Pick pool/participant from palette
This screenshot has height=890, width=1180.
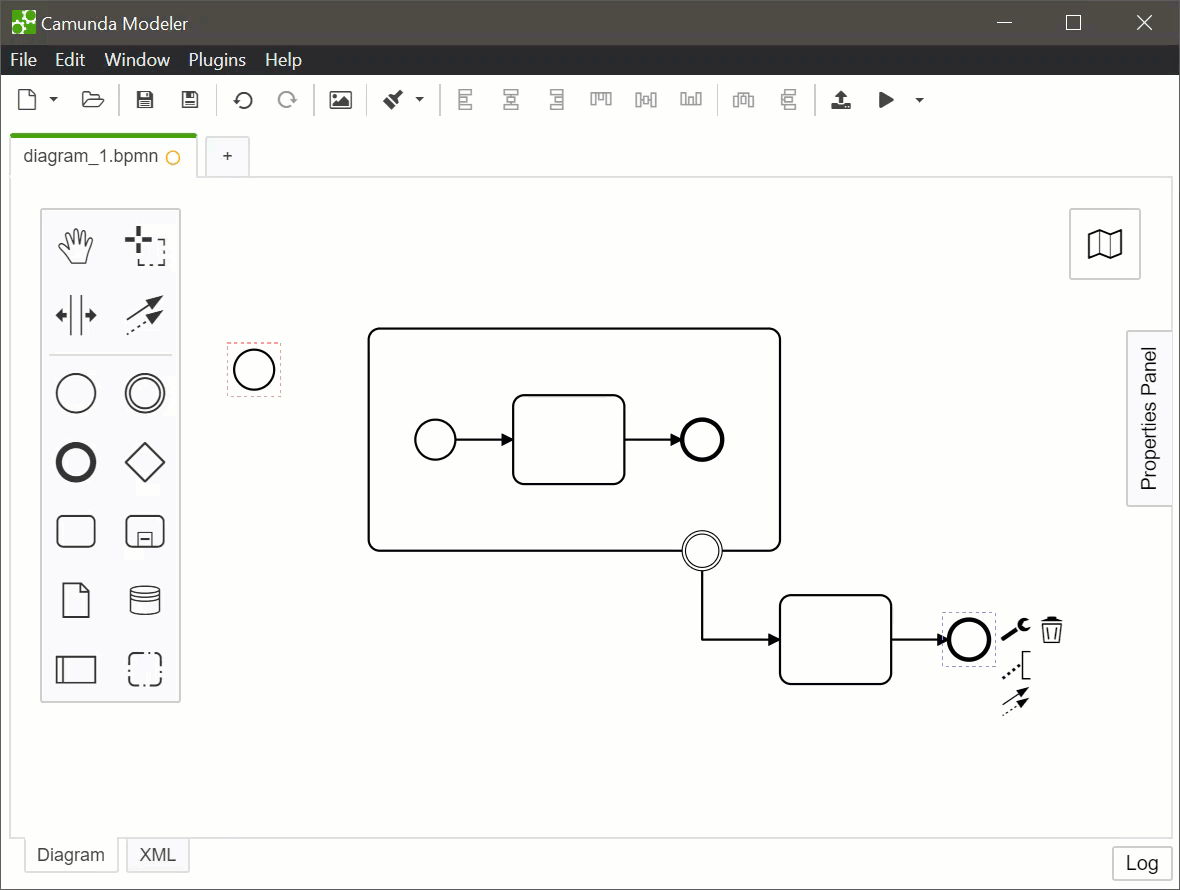(x=76, y=669)
